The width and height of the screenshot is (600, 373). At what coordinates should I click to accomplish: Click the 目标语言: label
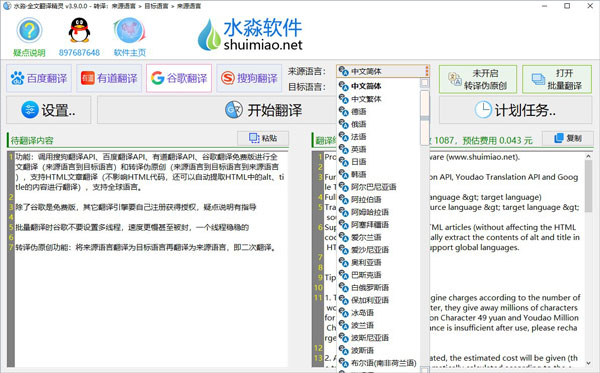click(307, 87)
